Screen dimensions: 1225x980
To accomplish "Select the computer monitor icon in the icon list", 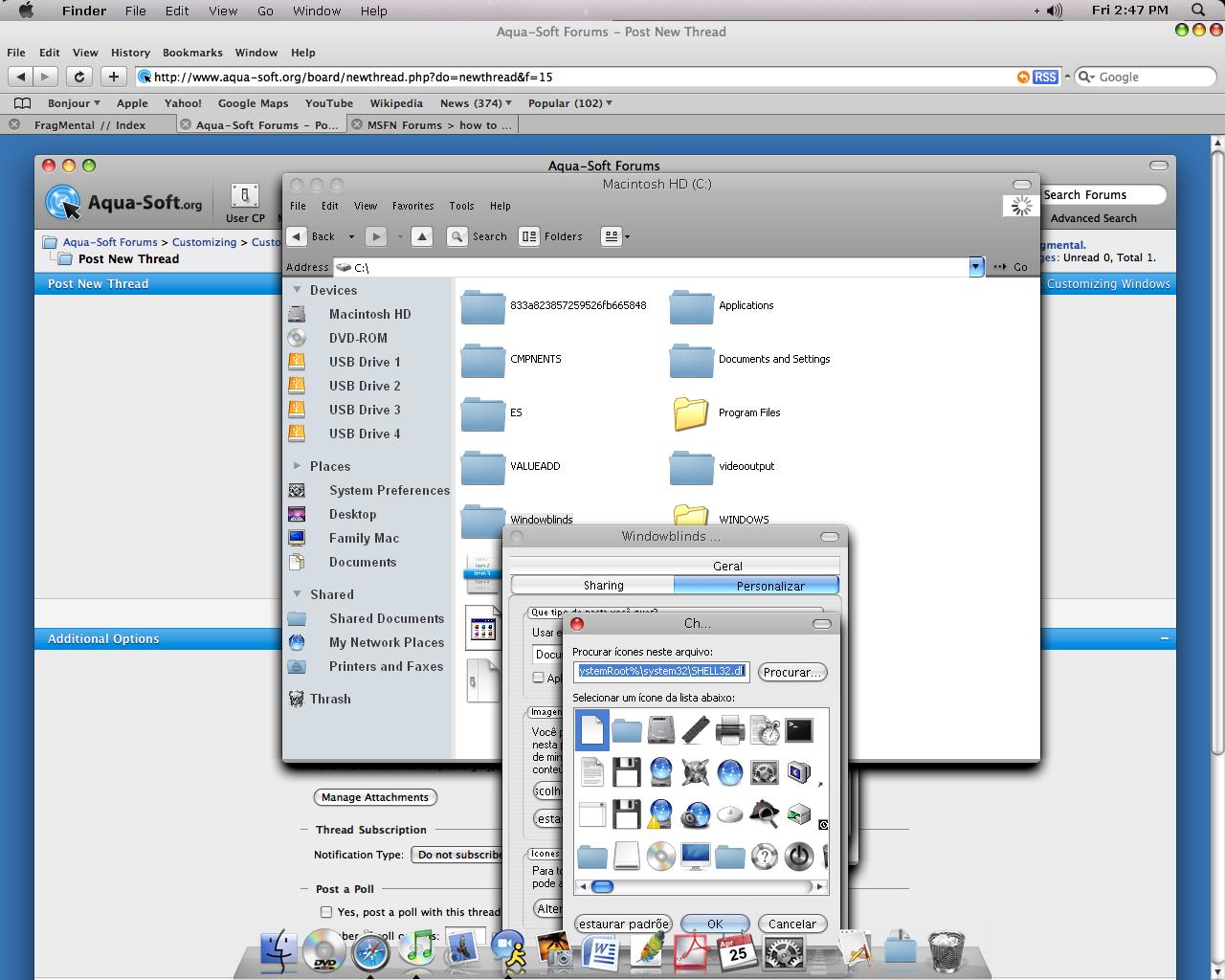I will (x=696, y=855).
